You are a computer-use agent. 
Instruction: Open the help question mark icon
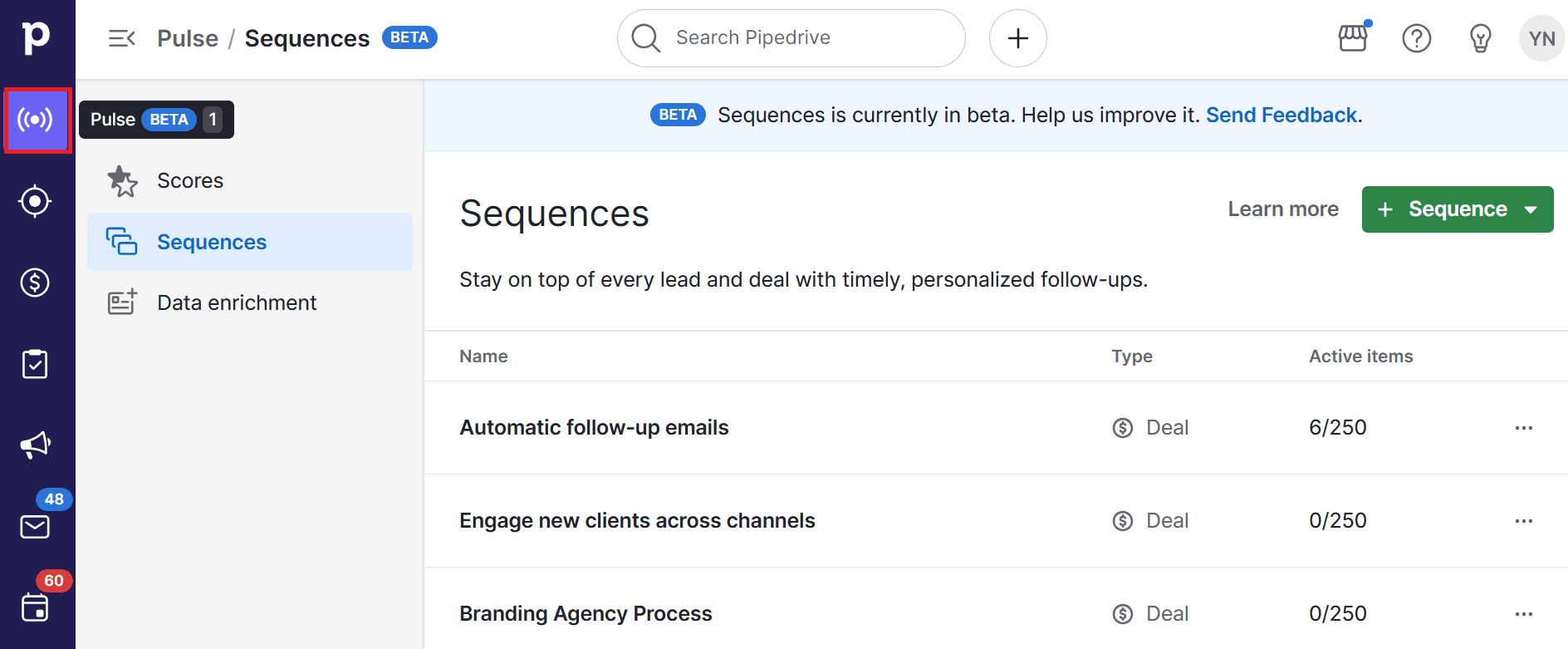[1417, 38]
